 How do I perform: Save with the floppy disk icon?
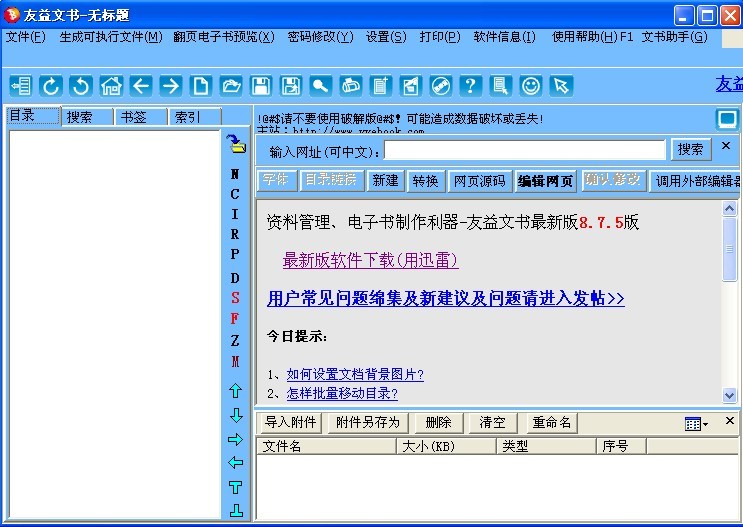tap(261, 86)
